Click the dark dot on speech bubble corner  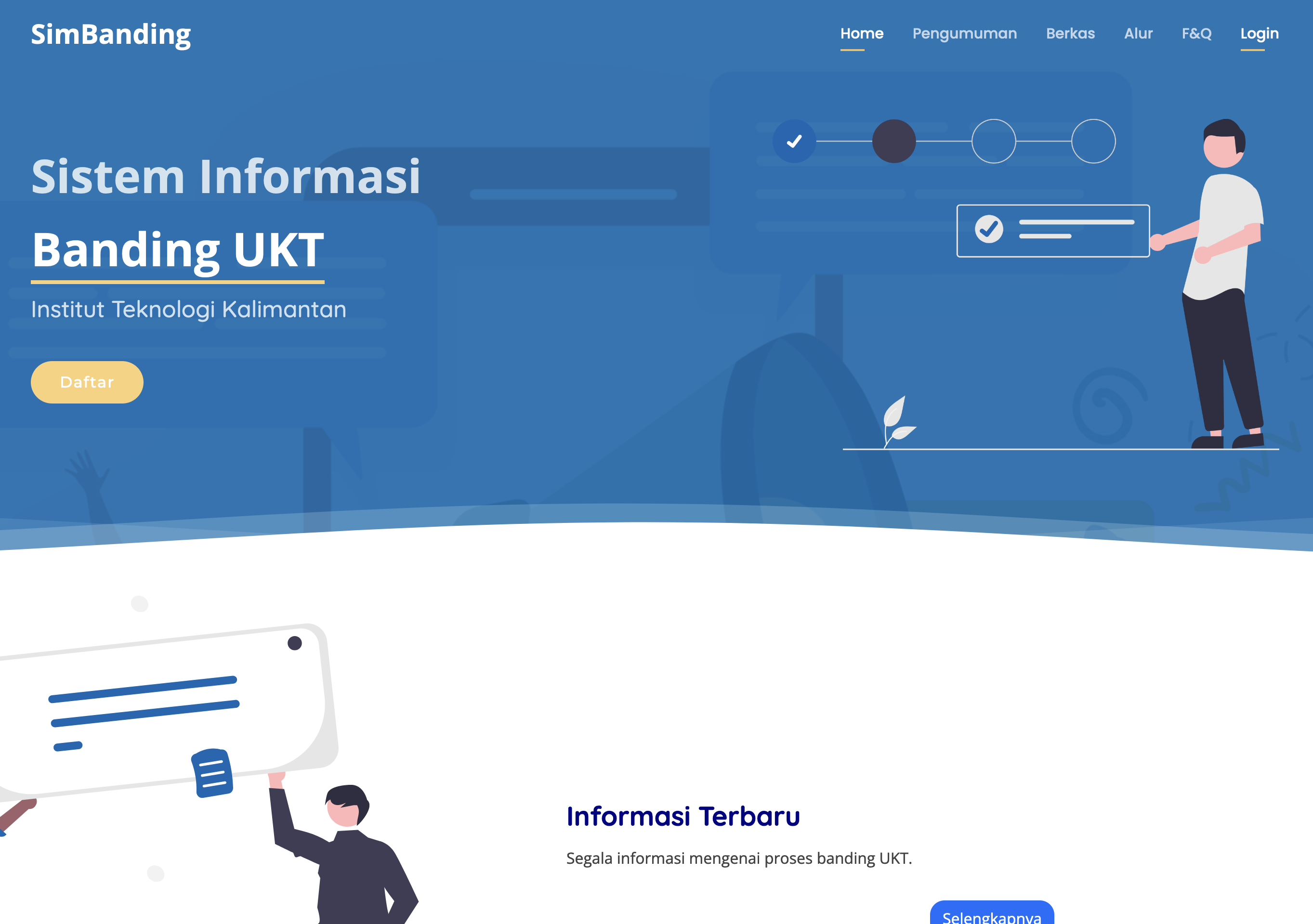coord(294,643)
